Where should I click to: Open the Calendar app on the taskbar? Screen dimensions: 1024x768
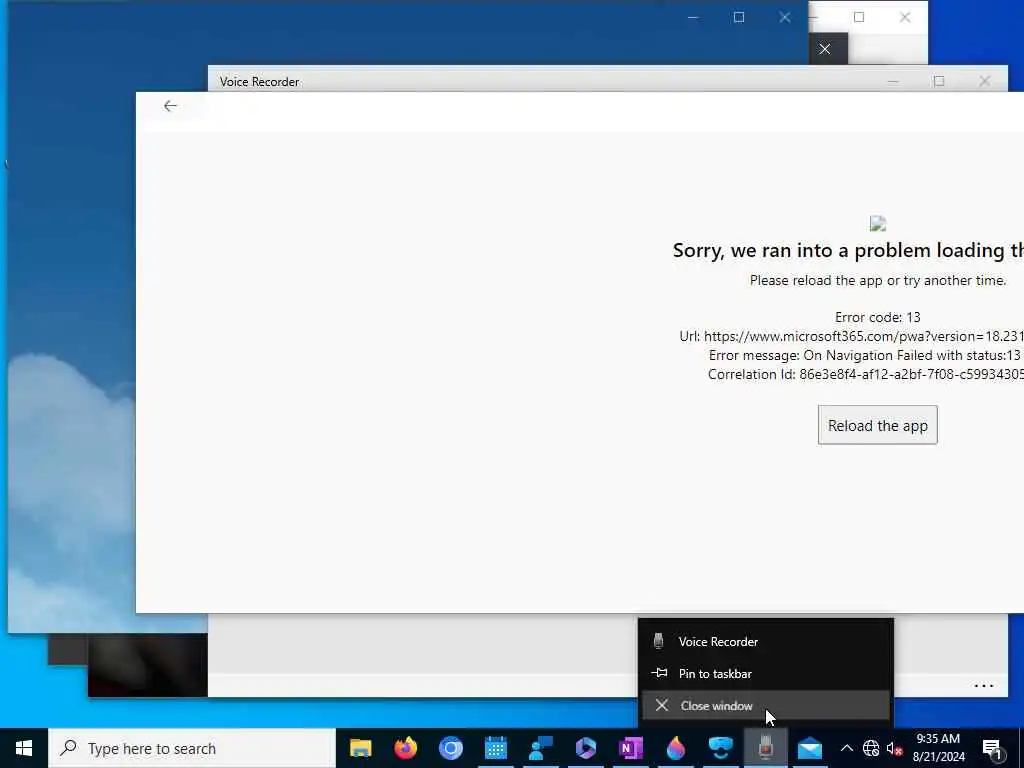(x=496, y=748)
